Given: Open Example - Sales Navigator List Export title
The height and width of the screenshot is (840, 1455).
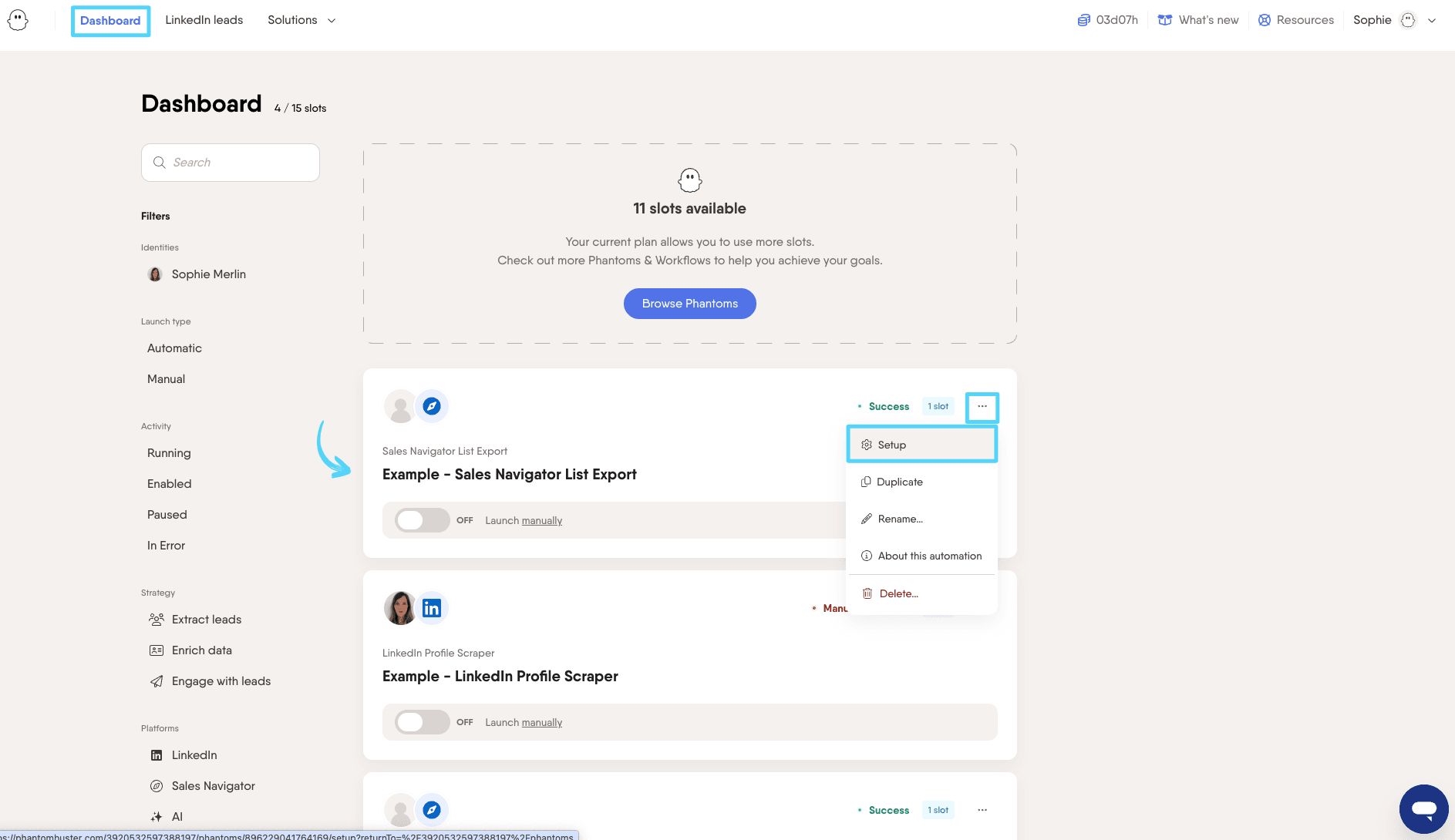Looking at the screenshot, I should [510, 475].
